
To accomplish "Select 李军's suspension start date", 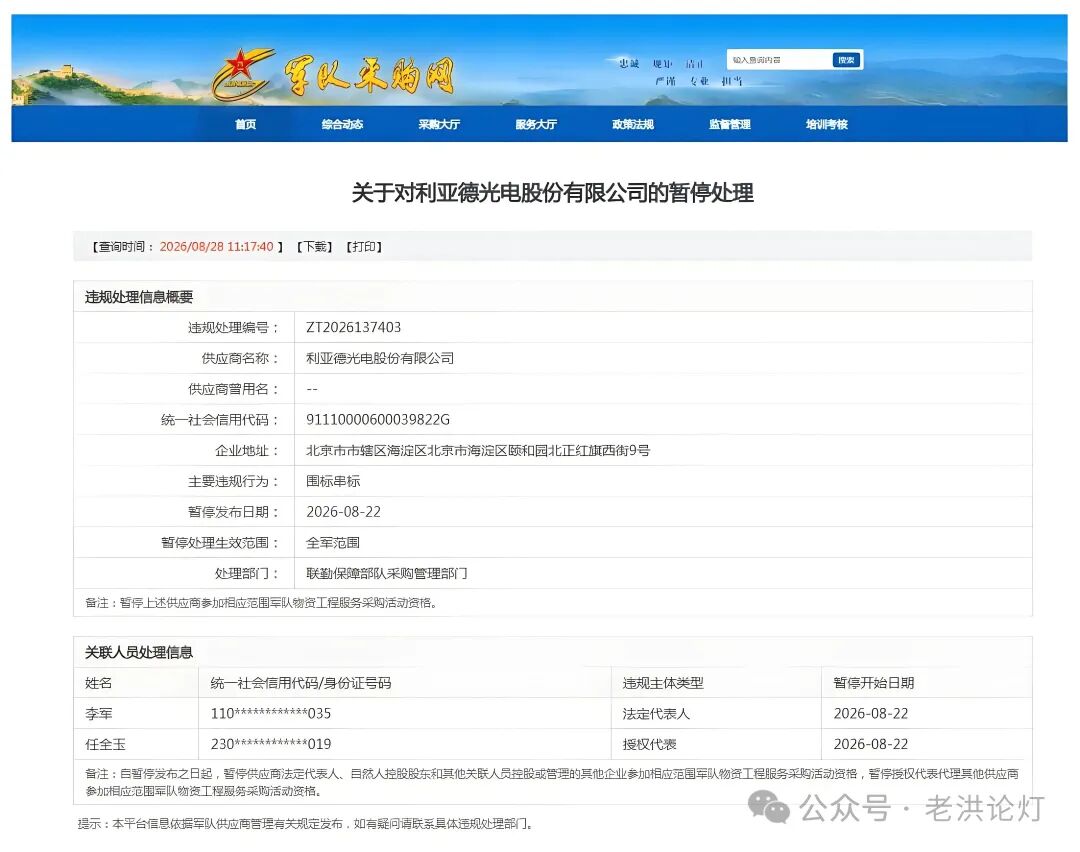I will (871, 714).
